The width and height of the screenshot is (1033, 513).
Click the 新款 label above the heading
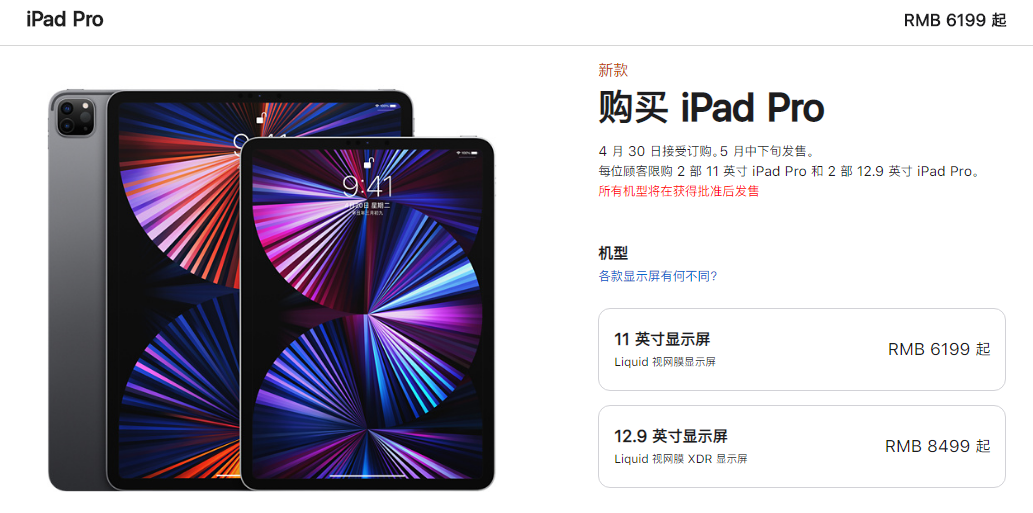613,70
